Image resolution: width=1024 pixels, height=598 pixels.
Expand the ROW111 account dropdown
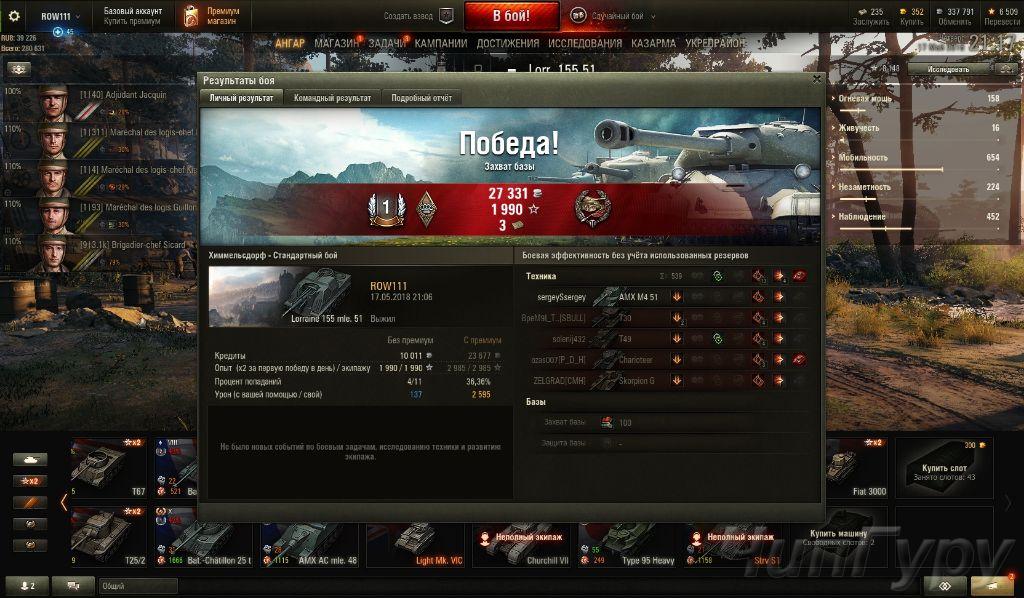coord(60,16)
